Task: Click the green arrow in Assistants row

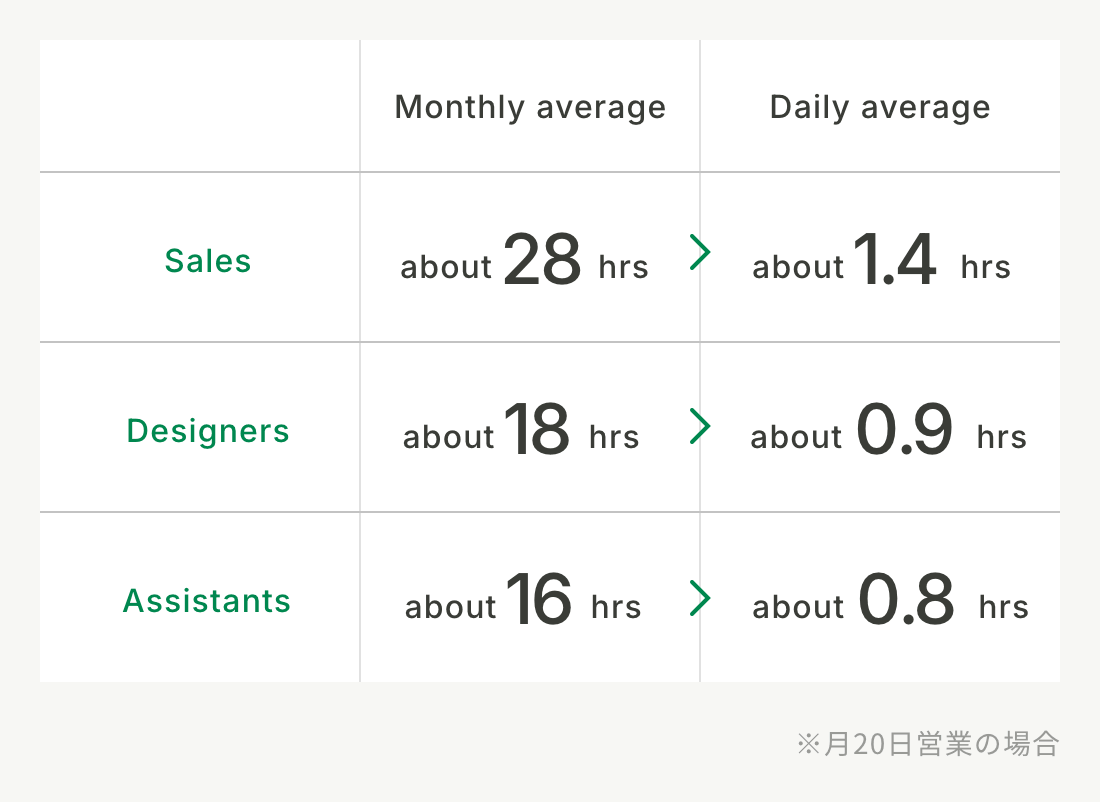Action: click(700, 598)
